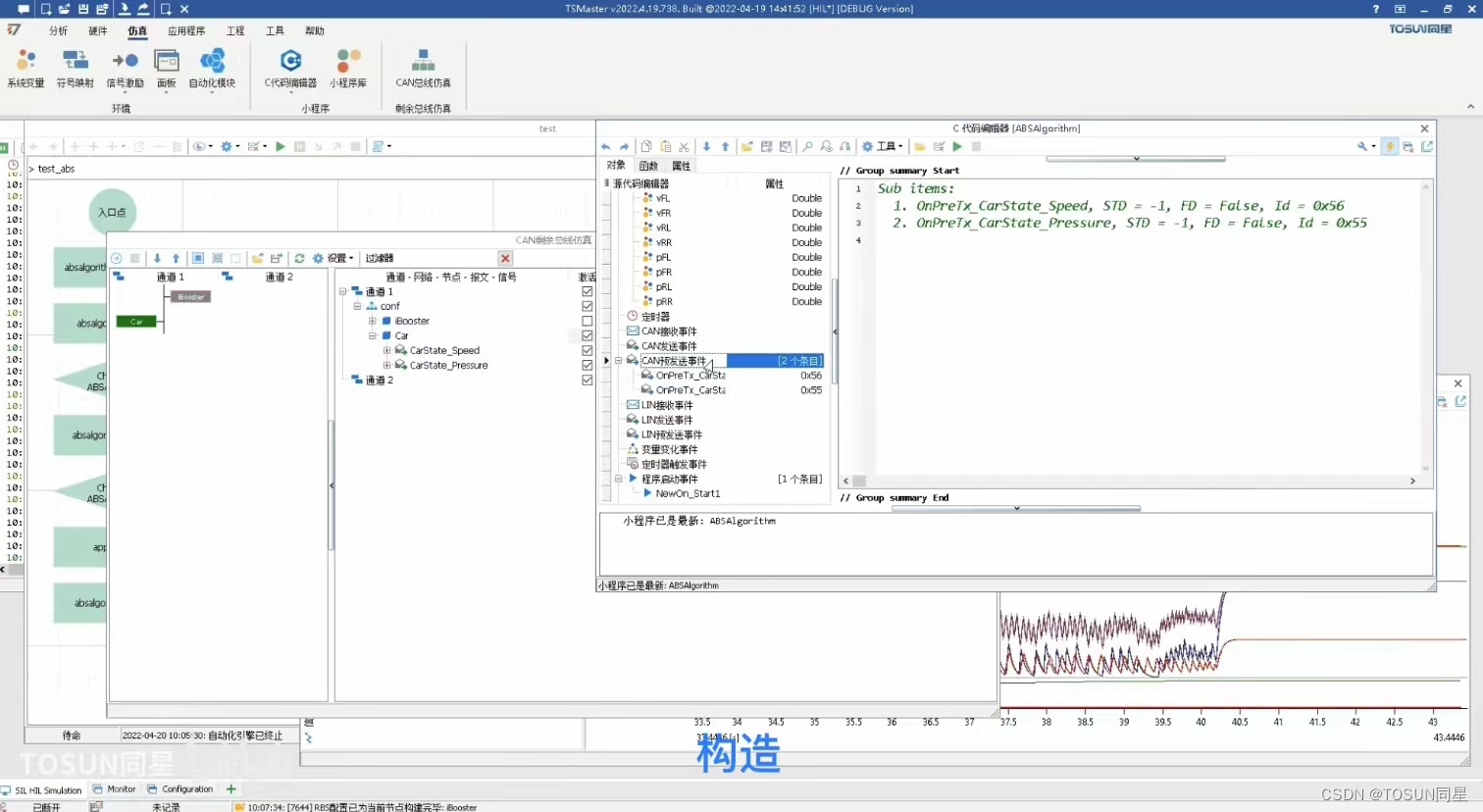Click the blue move-up arrow in code editor toolbar
The width and height of the screenshot is (1483, 812).
tap(726, 147)
